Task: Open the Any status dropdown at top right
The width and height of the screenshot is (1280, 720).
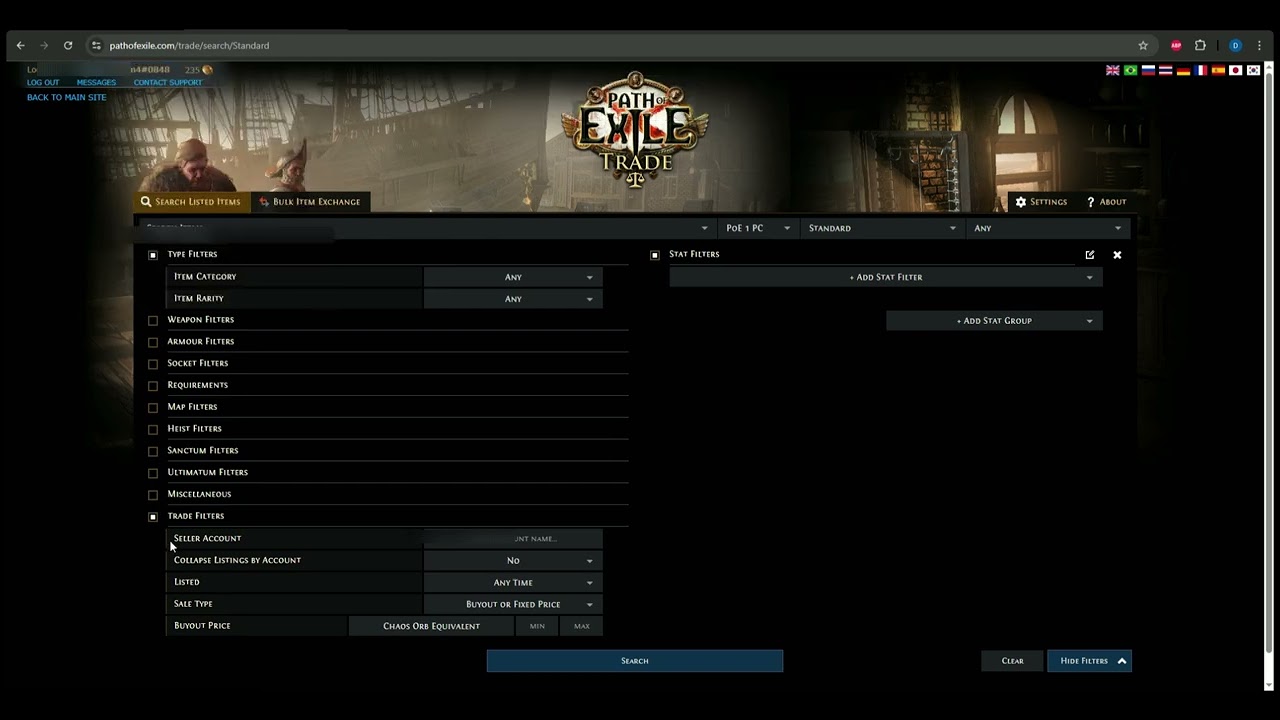Action: tap(1048, 228)
